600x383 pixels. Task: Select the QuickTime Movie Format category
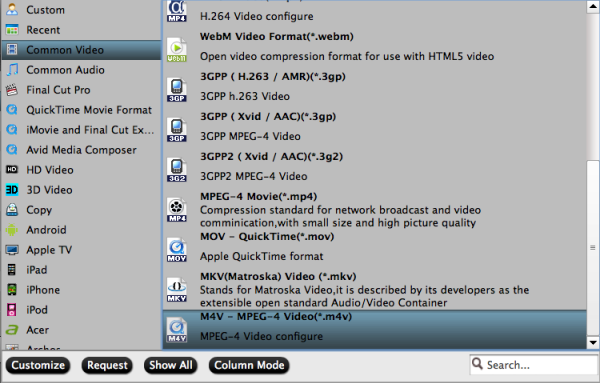(x=89, y=110)
